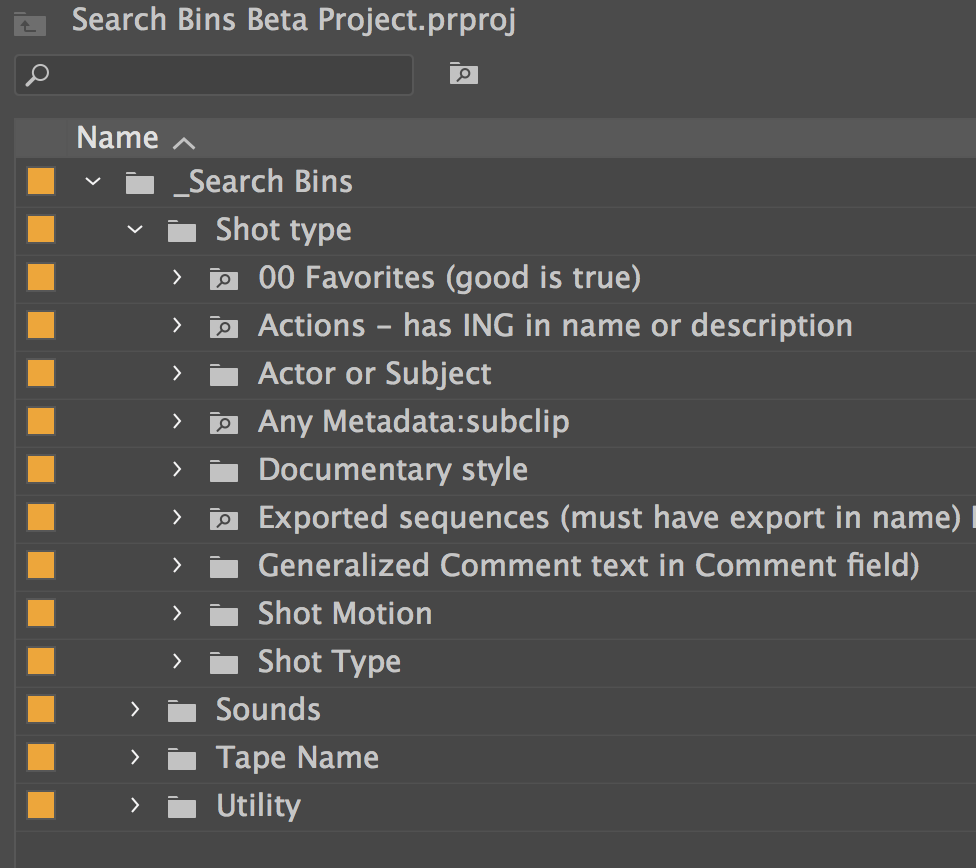Collapse the Shot type bin

(135, 229)
